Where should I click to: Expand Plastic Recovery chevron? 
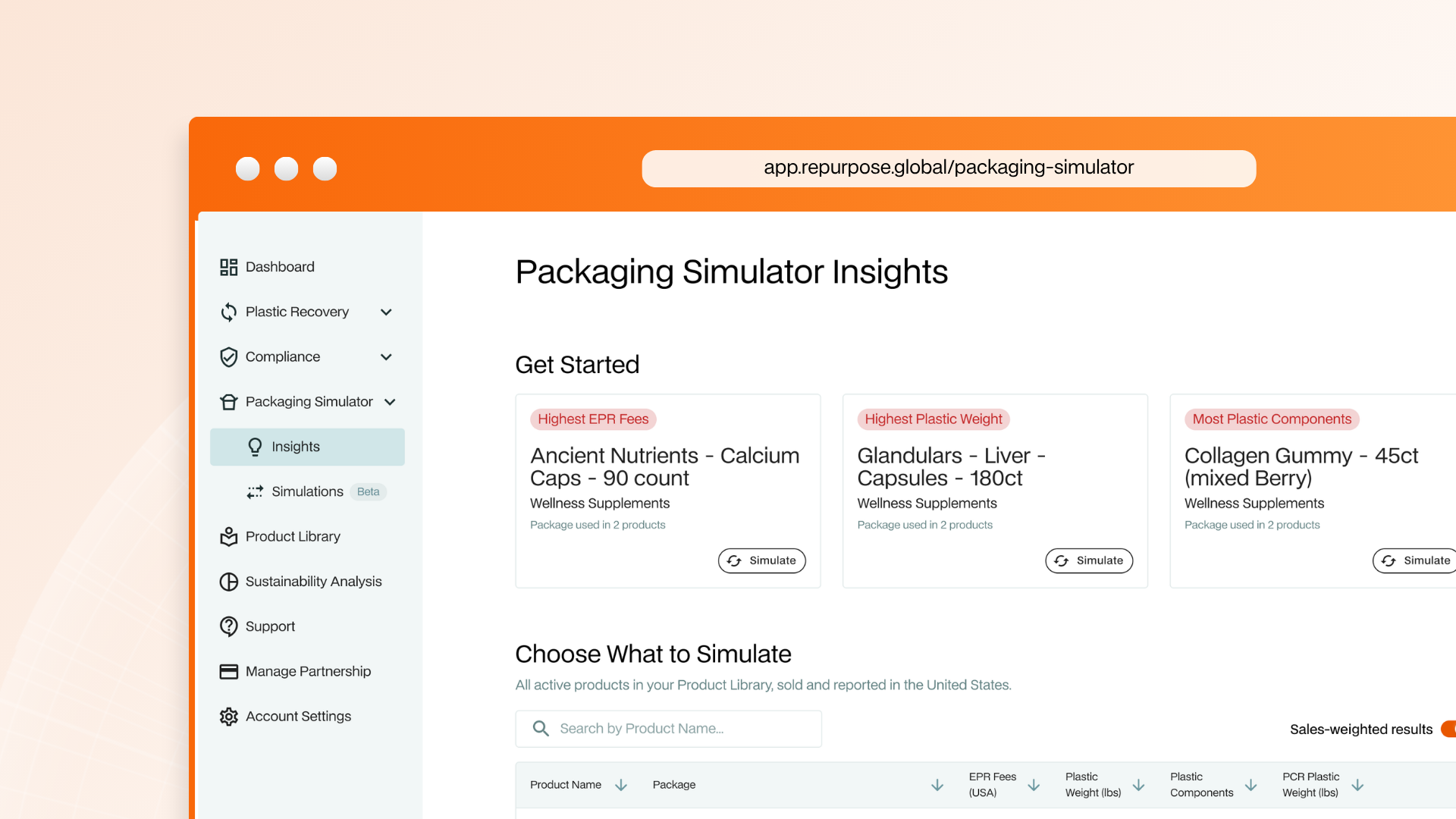click(x=386, y=312)
